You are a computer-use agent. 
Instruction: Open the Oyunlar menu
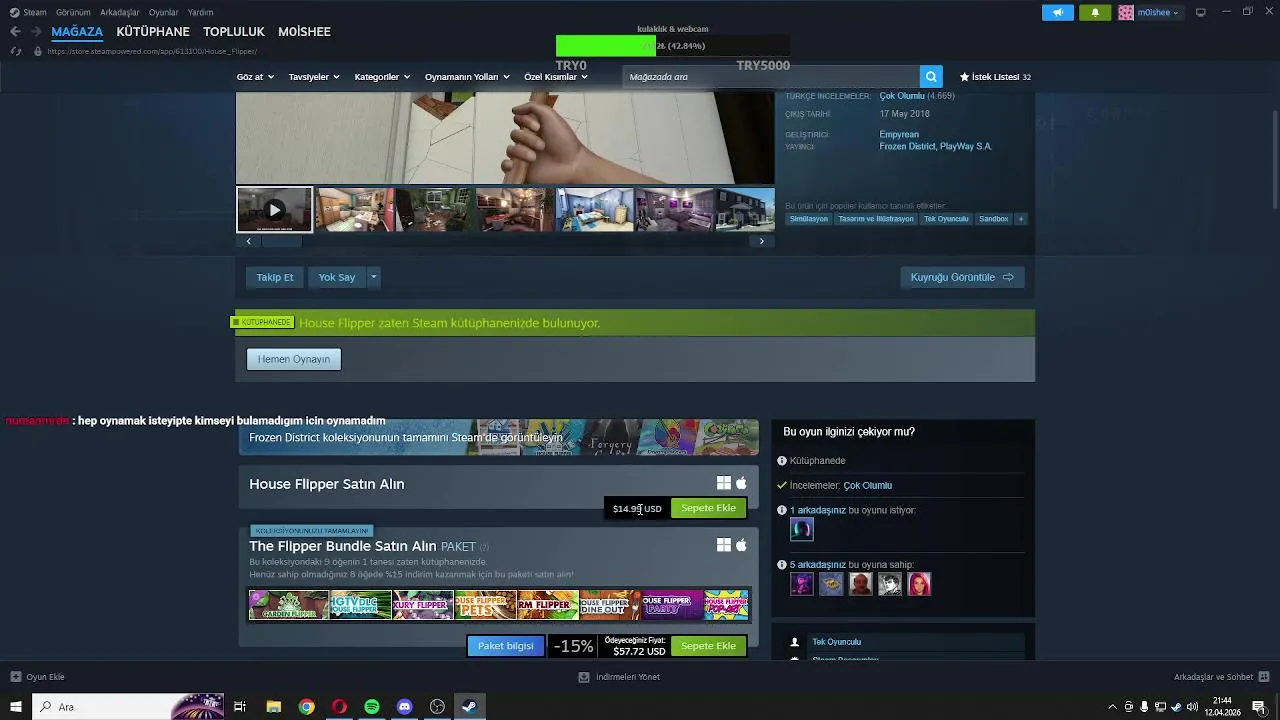[x=163, y=12]
